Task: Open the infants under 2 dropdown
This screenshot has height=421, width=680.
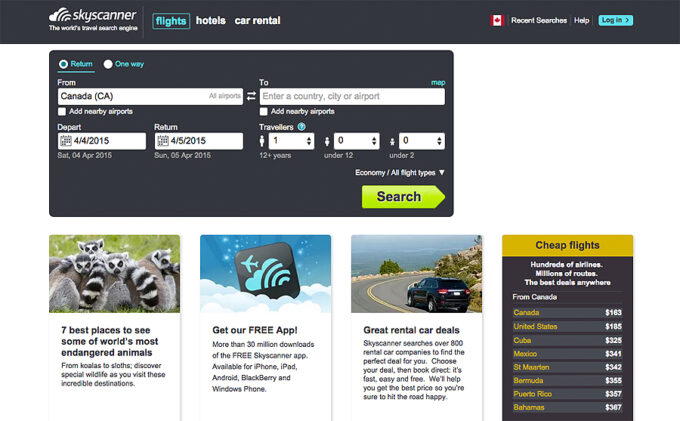Action: point(422,141)
